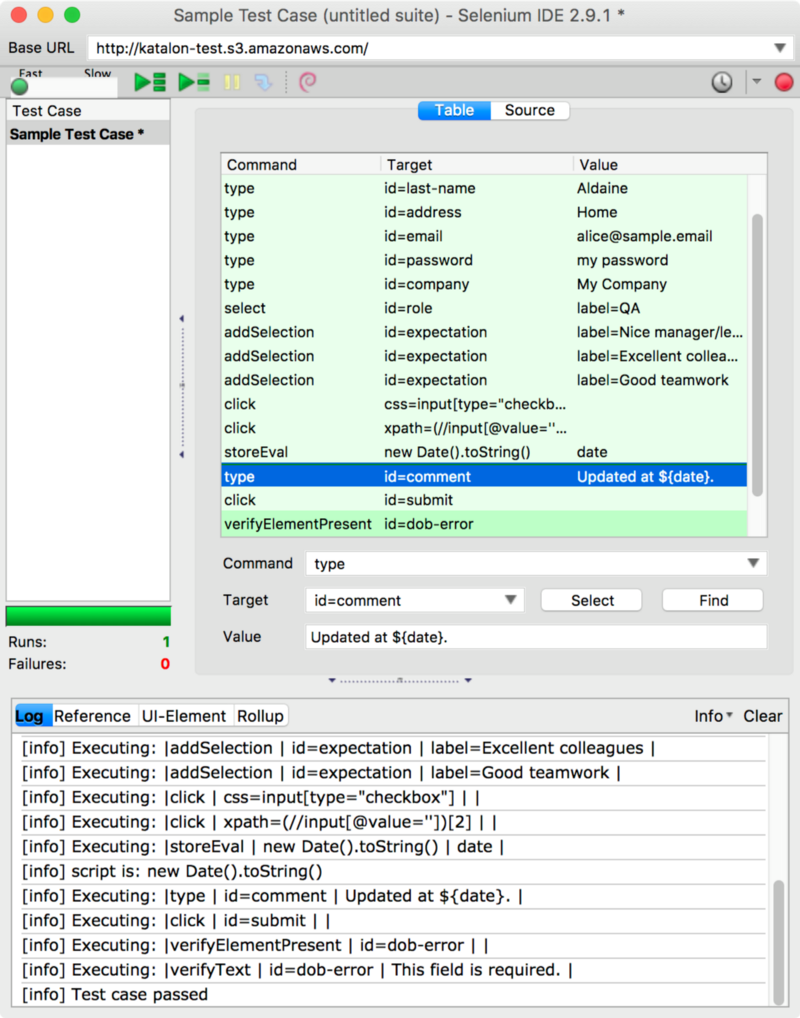Viewport: 800px width, 1018px height.
Task: Select the type id=password row
Action: point(484,260)
